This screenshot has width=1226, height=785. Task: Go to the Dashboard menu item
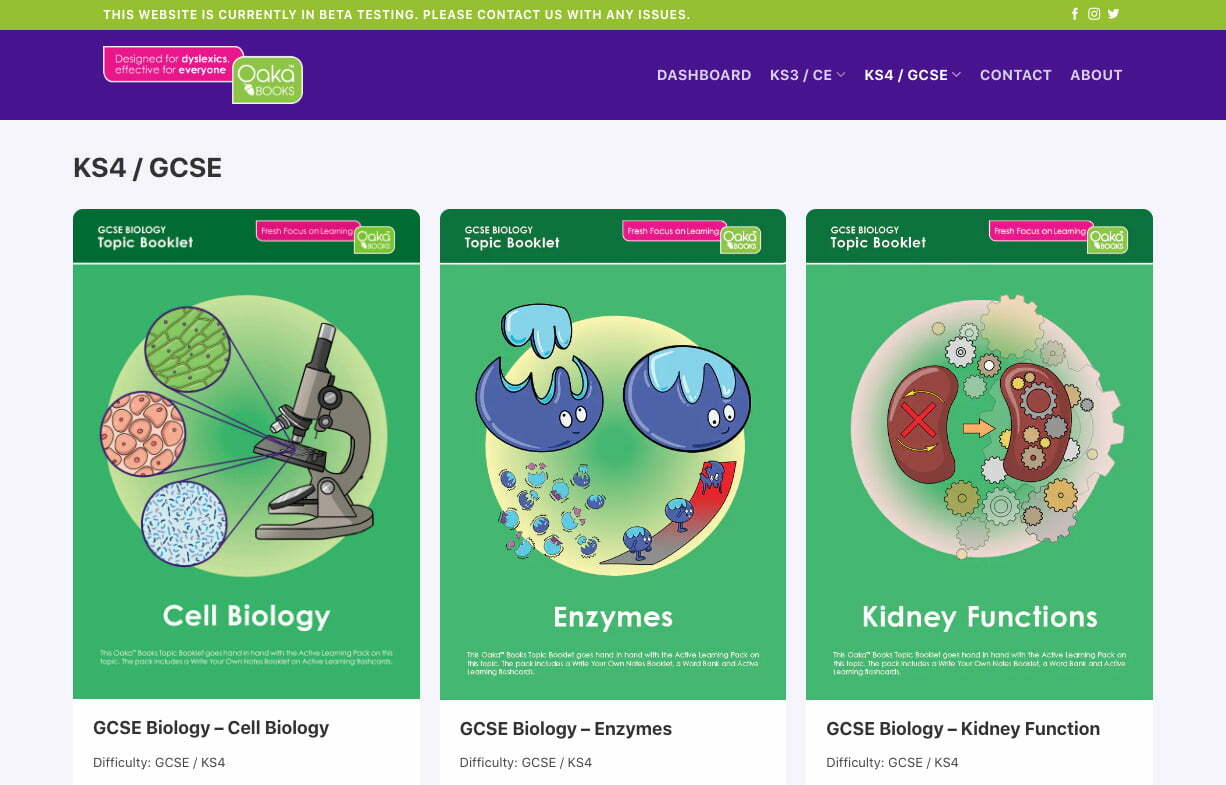[x=703, y=75]
